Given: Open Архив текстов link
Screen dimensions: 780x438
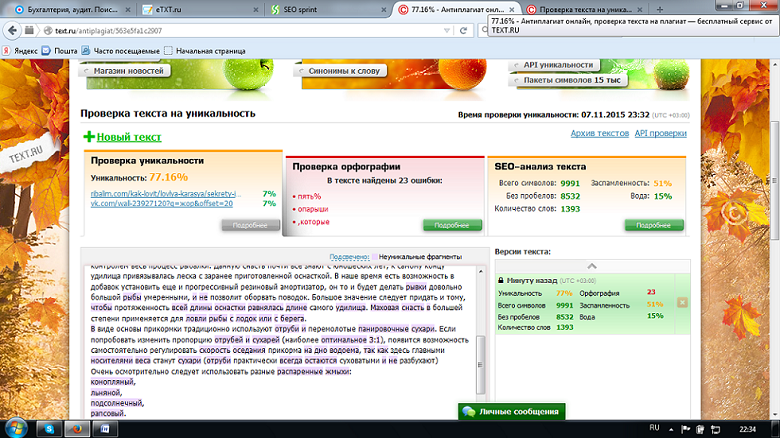Looking at the screenshot, I should 599,133.
